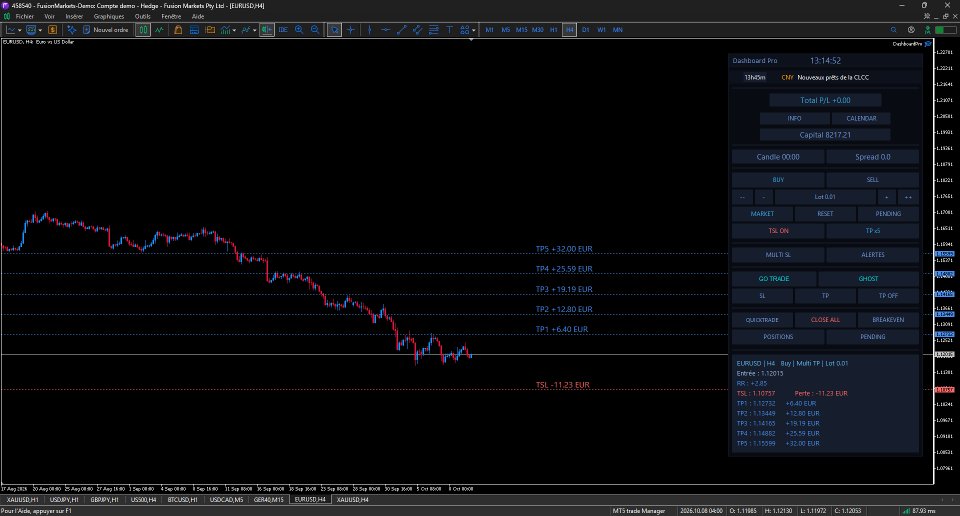The height and width of the screenshot is (516, 960).
Task: Toggle the TSL ON button
Action: click(x=778, y=231)
